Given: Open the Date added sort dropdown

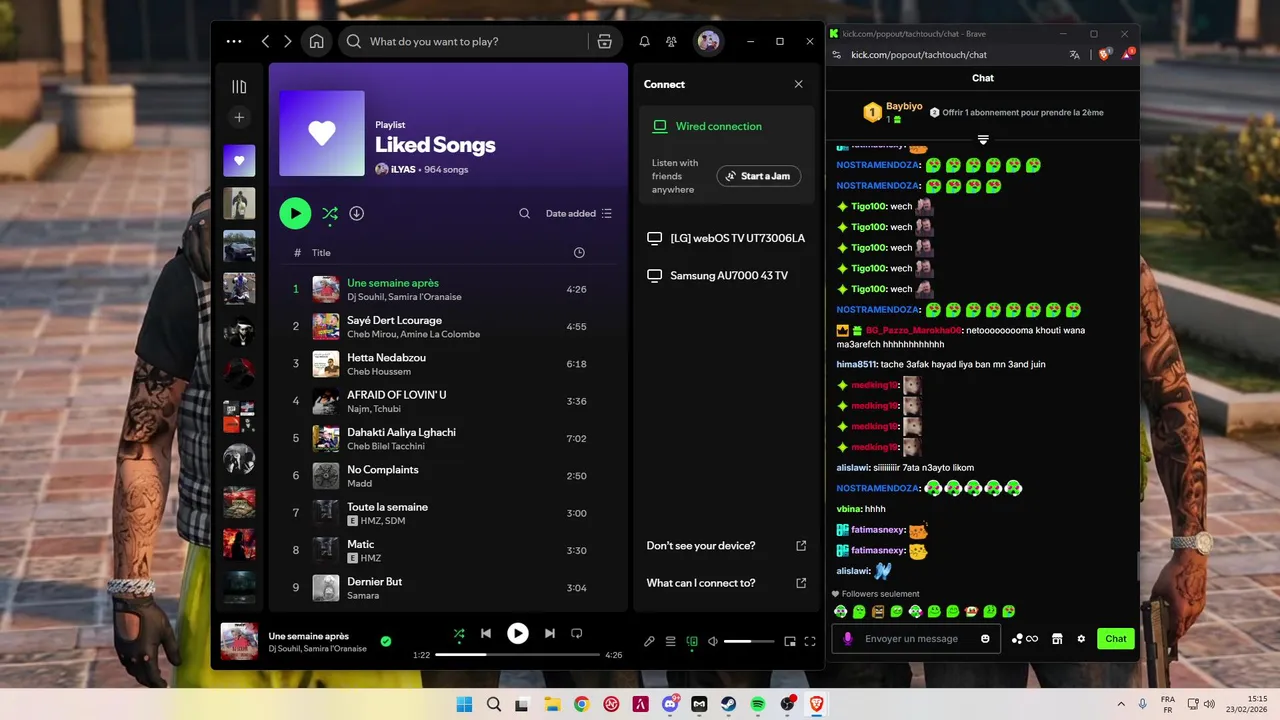Looking at the screenshot, I should tap(579, 213).
